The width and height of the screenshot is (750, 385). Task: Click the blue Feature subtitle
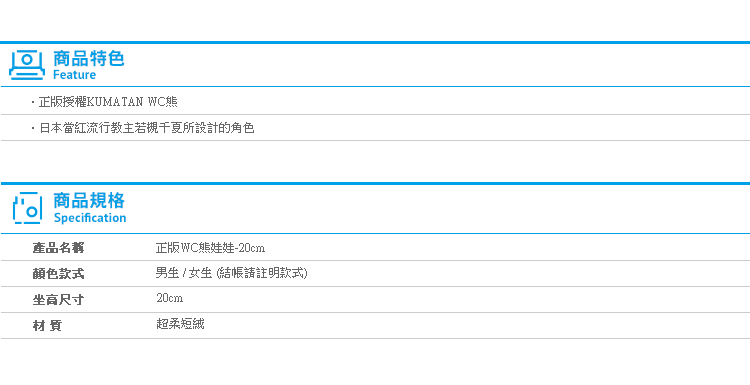click(74, 75)
